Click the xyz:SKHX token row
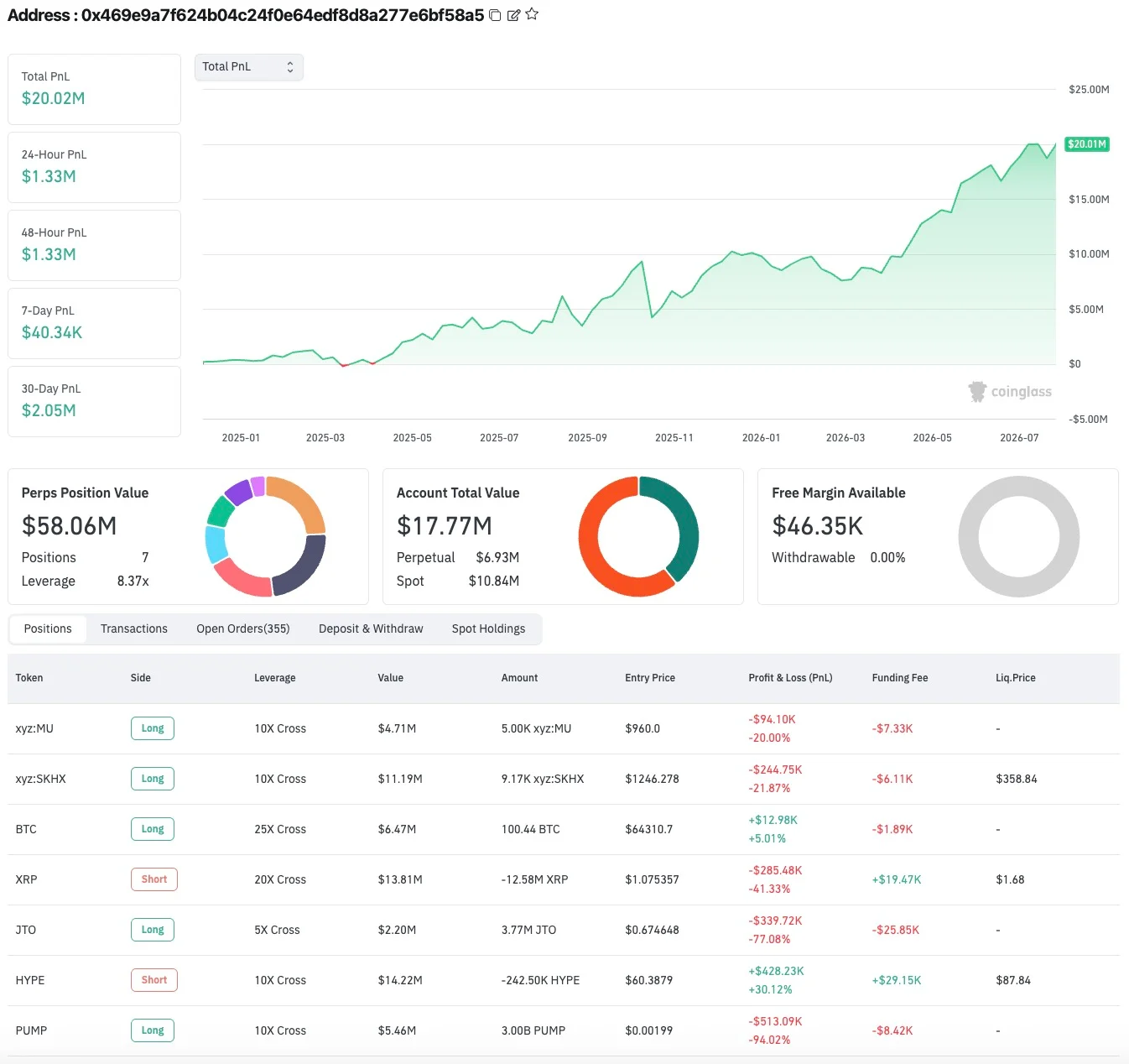The width and height of the screenshot is (1129, 1064). coord(564,779)
